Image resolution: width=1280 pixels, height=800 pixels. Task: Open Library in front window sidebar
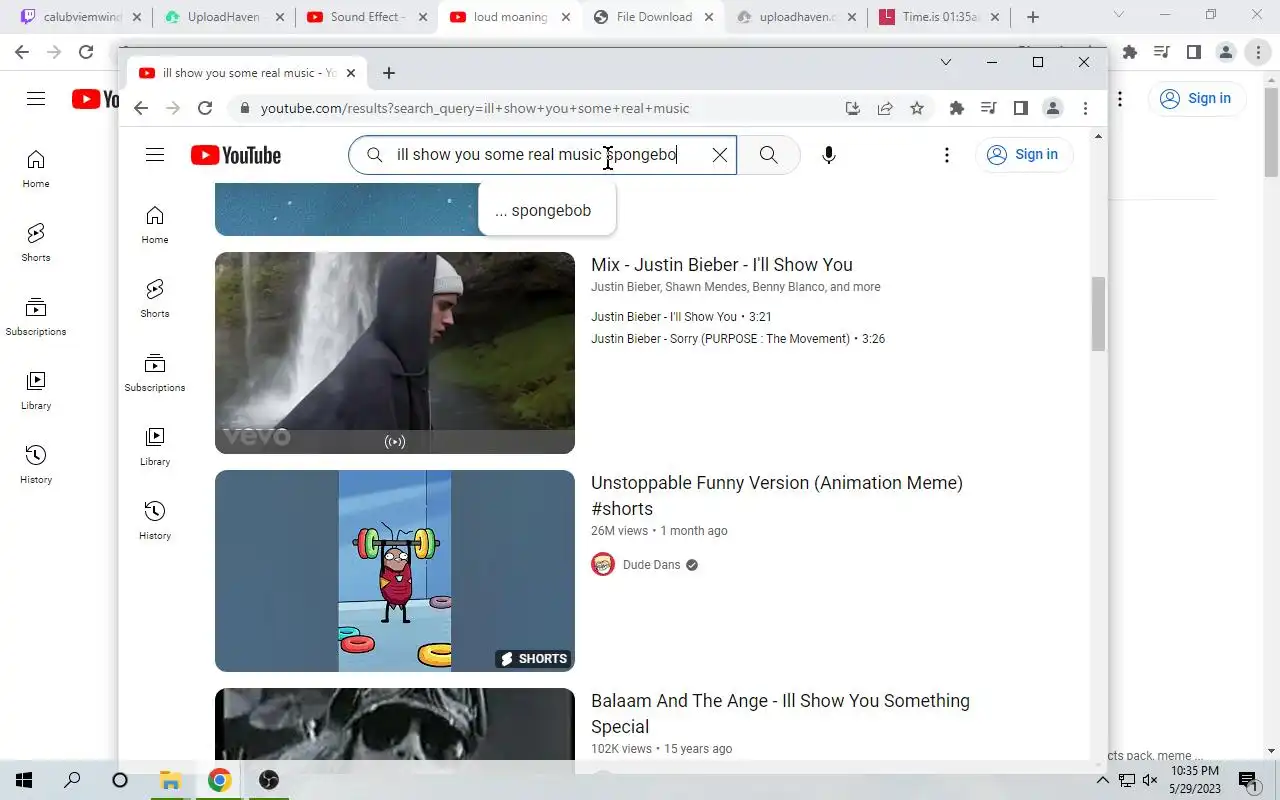click(155, 447)
